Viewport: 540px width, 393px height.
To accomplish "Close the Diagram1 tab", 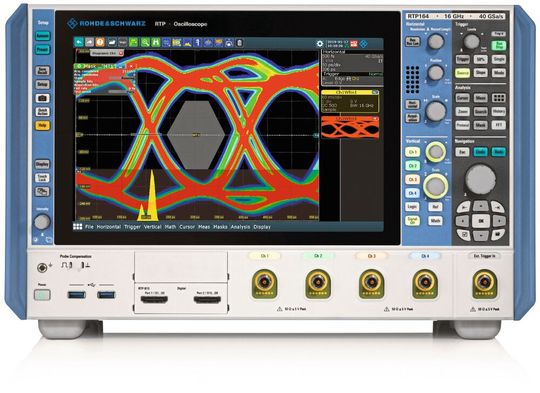I will tap(121, 53).
